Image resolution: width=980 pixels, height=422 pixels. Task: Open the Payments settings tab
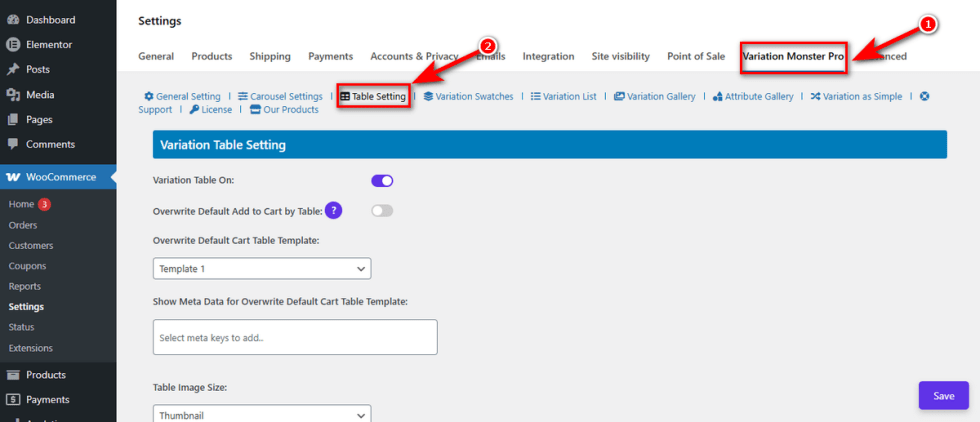[x=331, y=56]
